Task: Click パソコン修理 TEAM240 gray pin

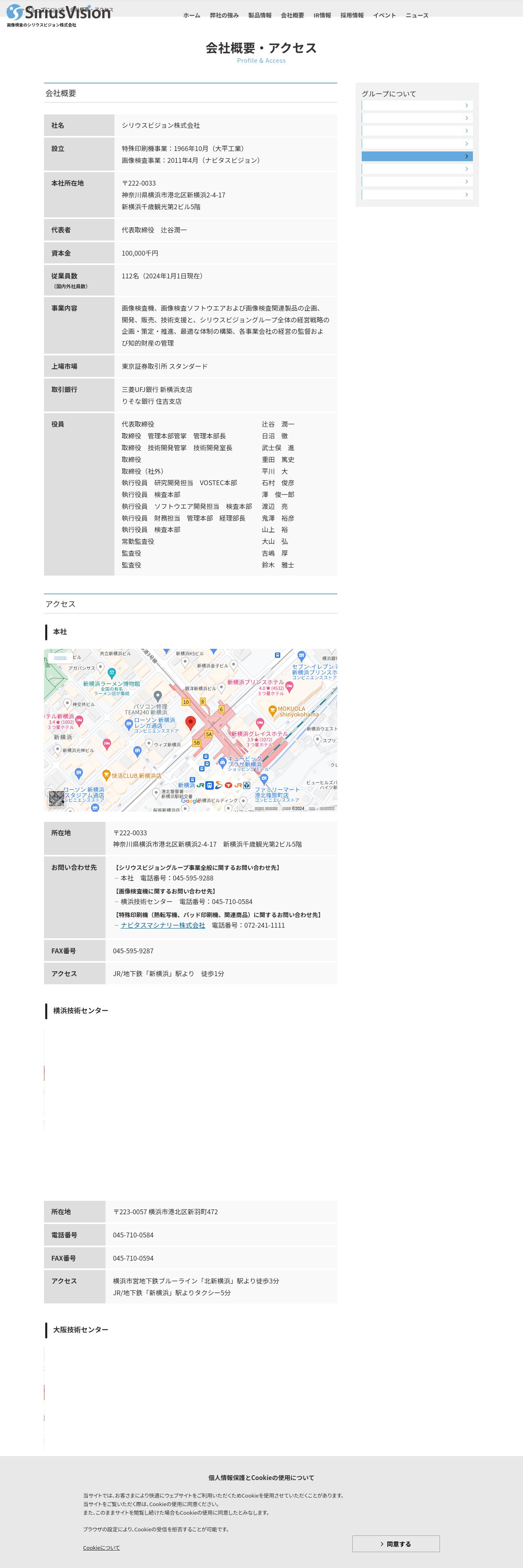Action: coord(158,696)
